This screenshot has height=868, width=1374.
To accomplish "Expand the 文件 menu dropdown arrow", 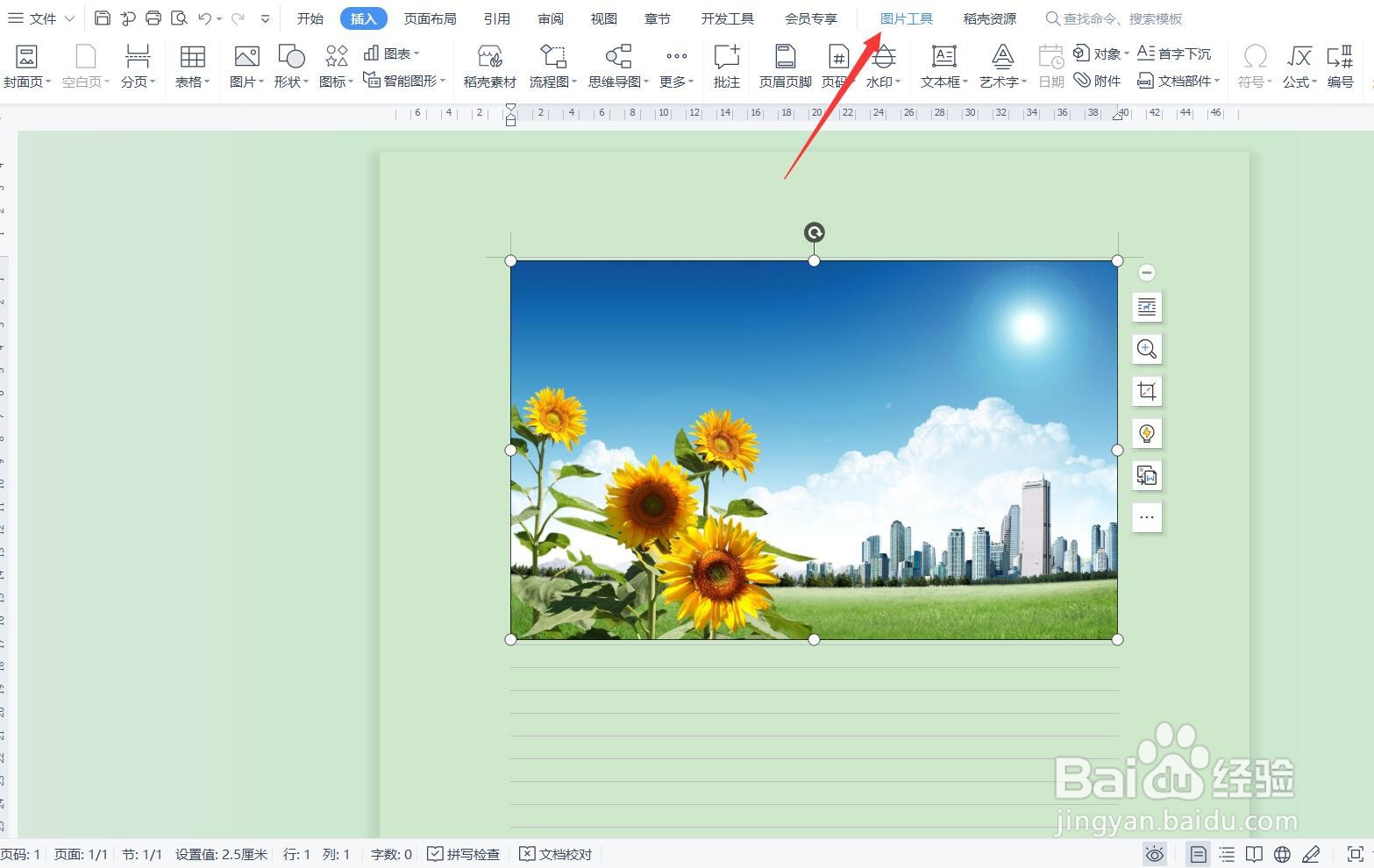I will tap(70, 18).
